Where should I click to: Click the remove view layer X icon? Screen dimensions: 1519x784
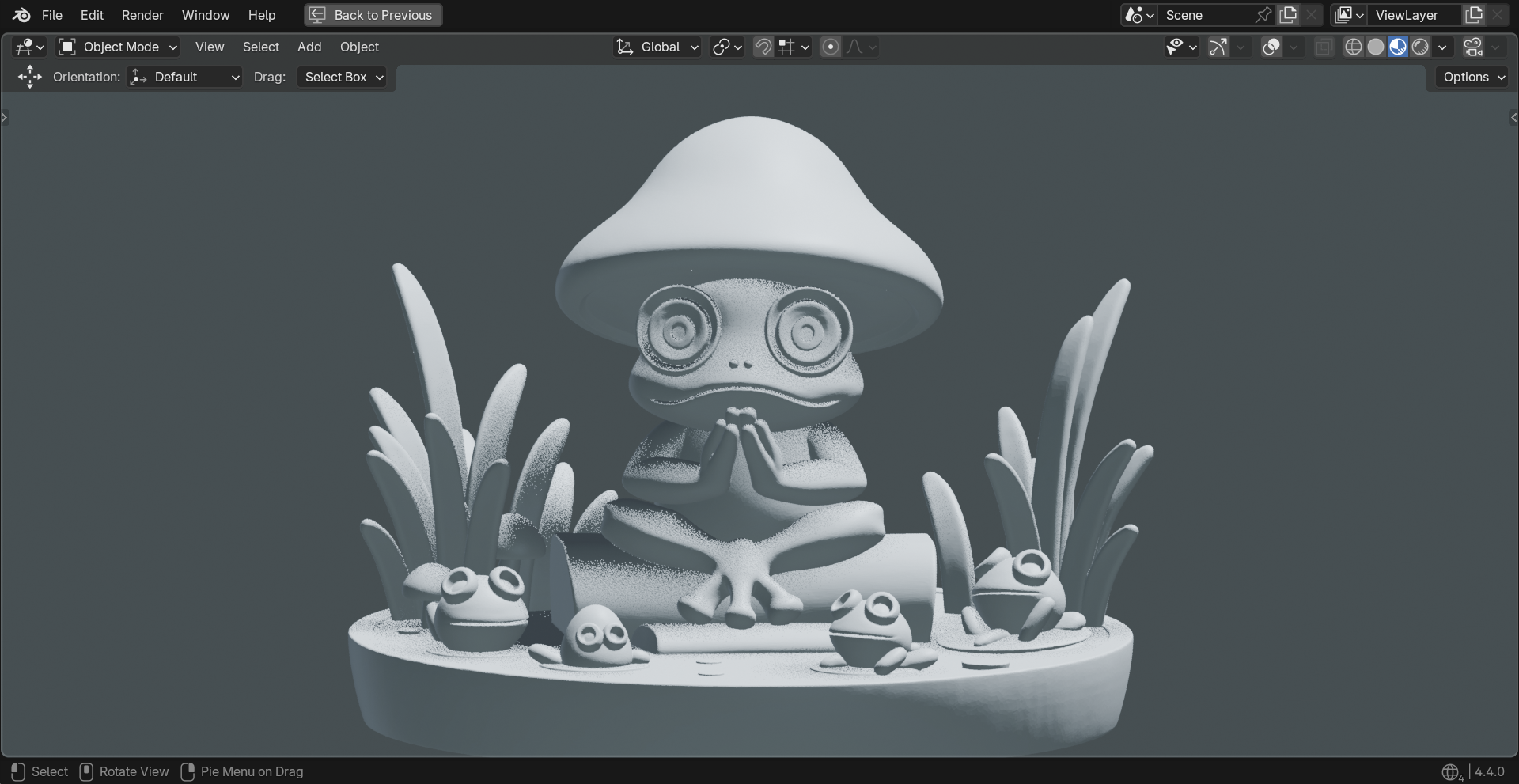pyautogui.click(x=1497, y=15)
